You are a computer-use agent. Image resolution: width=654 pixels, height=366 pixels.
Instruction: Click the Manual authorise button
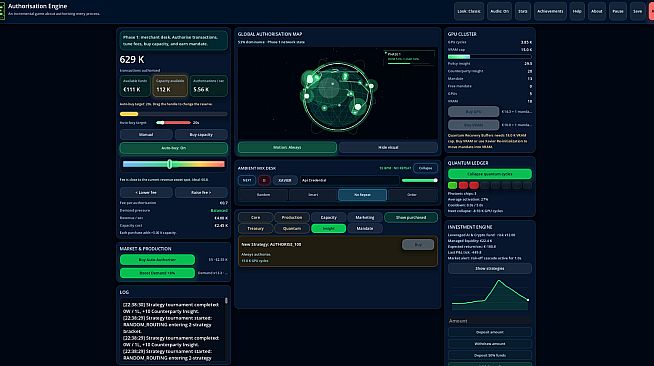click(x=146, y=135)
